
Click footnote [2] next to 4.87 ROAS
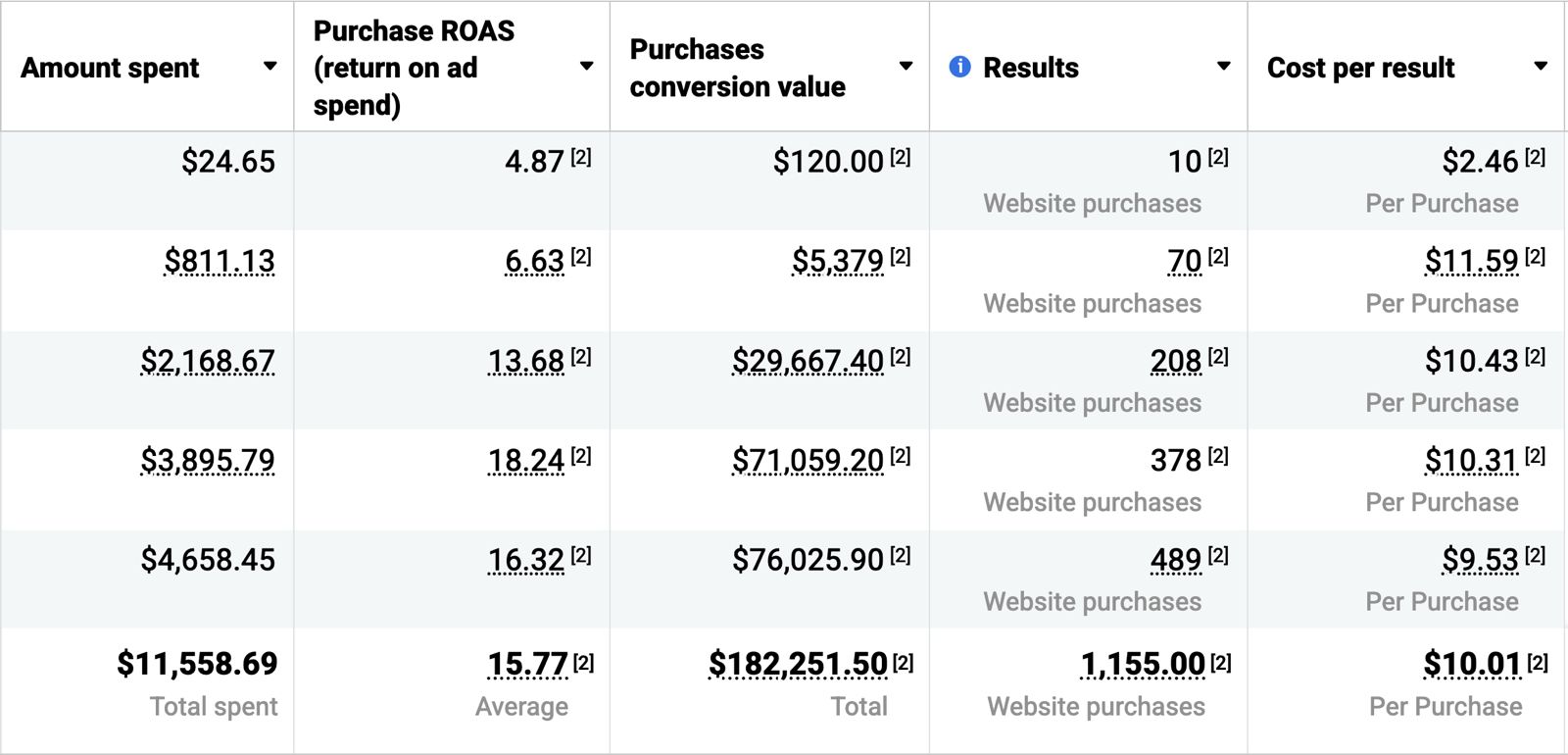click(x=581, y=157)
